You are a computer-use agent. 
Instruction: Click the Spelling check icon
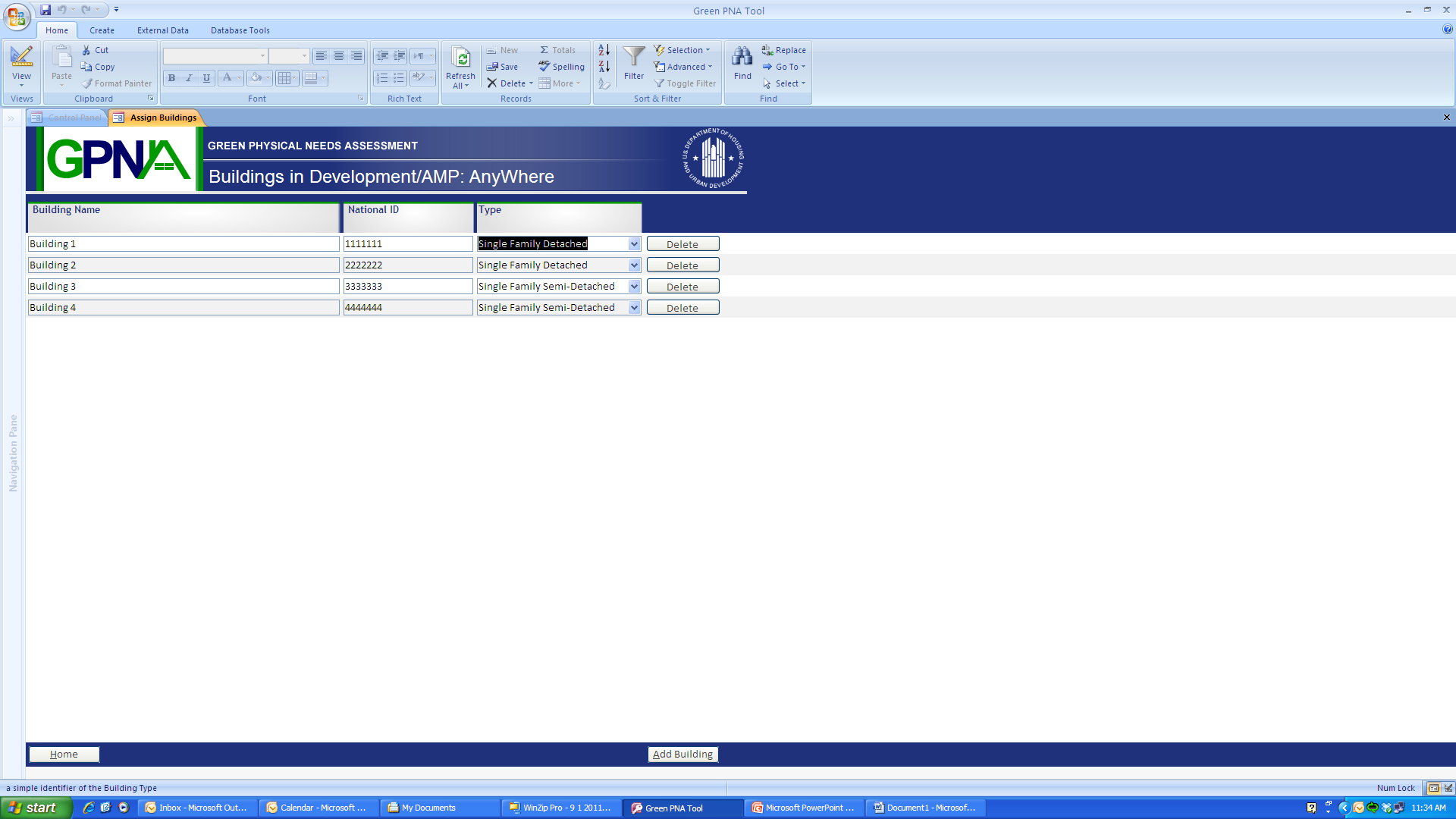(561, 67)
